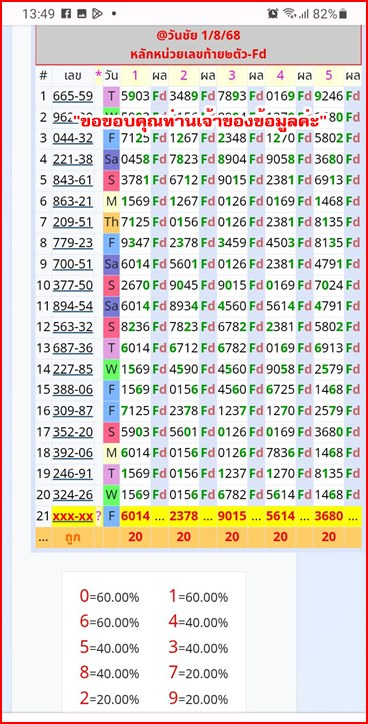Viewport: 368px width, 724px height.
Task: Click the purple asterisk column header
Action: pyautogui.click(x=98, y=75)
